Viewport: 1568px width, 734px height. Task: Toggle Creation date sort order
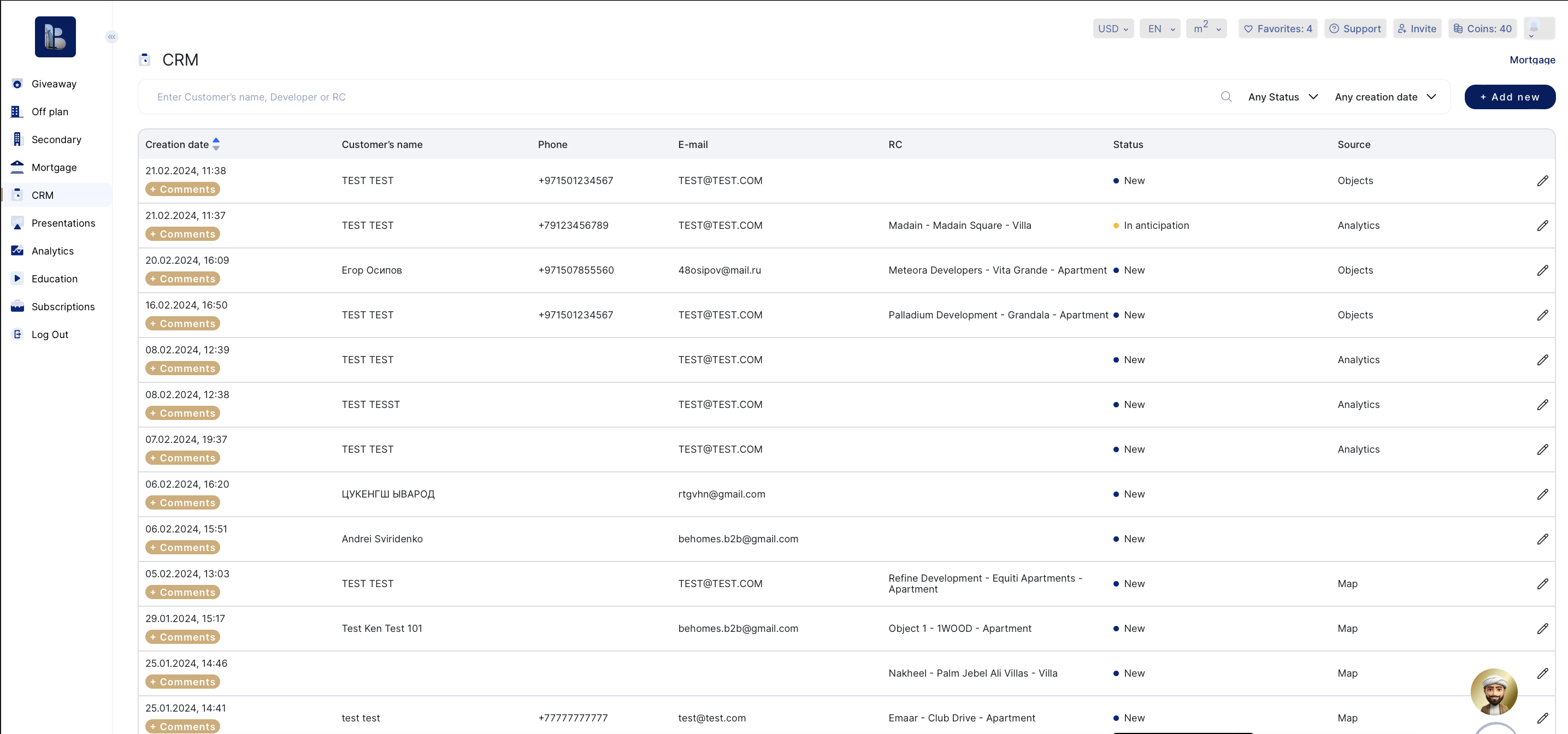215,144
